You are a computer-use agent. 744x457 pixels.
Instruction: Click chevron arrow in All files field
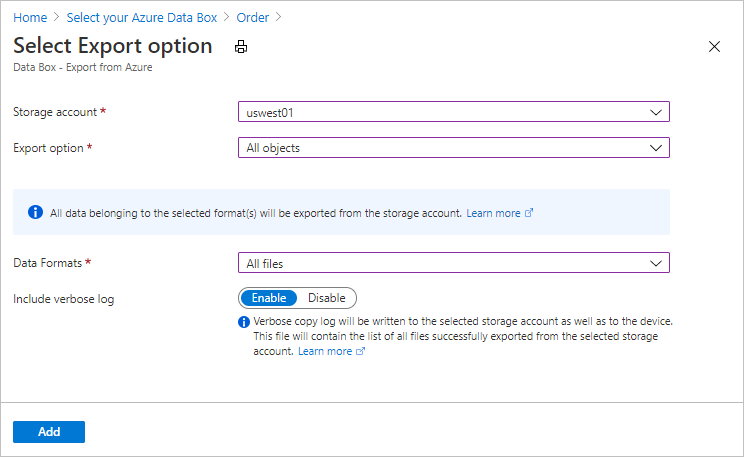pos(656,263)
